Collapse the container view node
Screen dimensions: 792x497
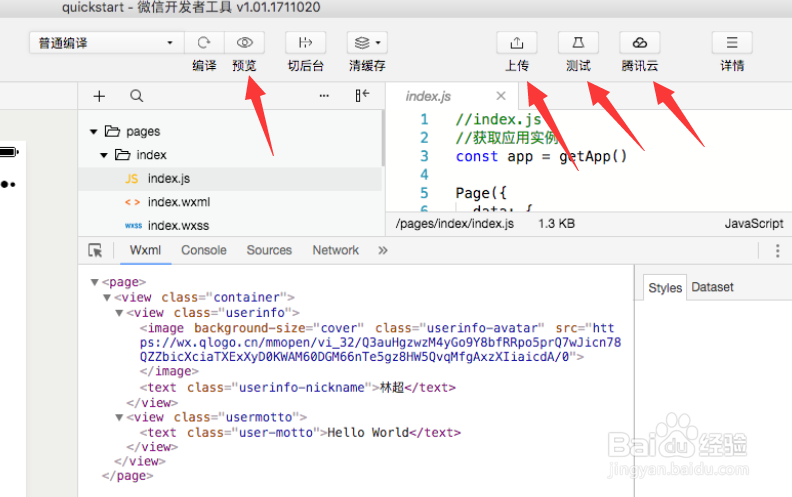click(x=107, y=297)
